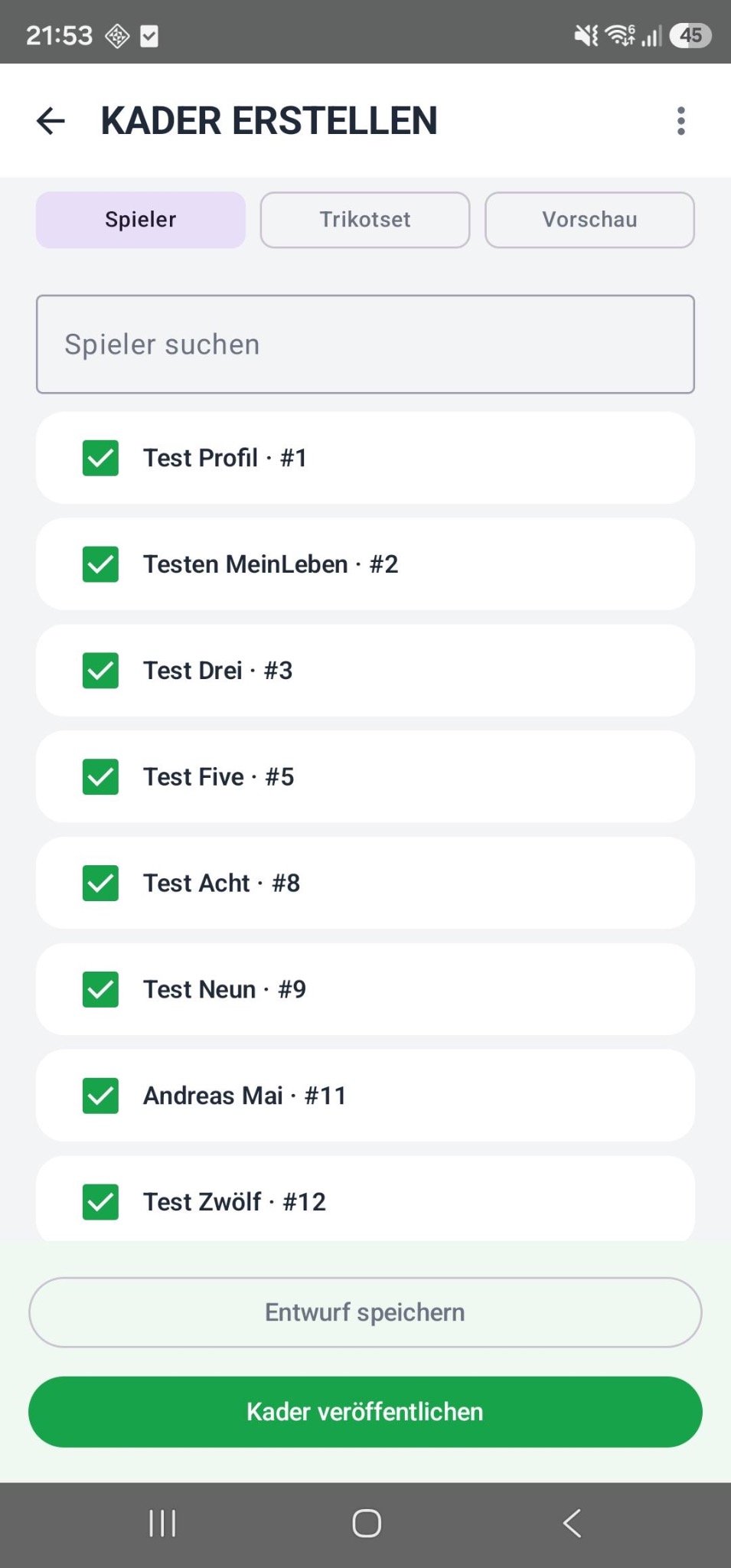Tap Android home navigation icon
Image resolution: width=731 pixels, height=1568 pixels.
(x=367, y=1524)
